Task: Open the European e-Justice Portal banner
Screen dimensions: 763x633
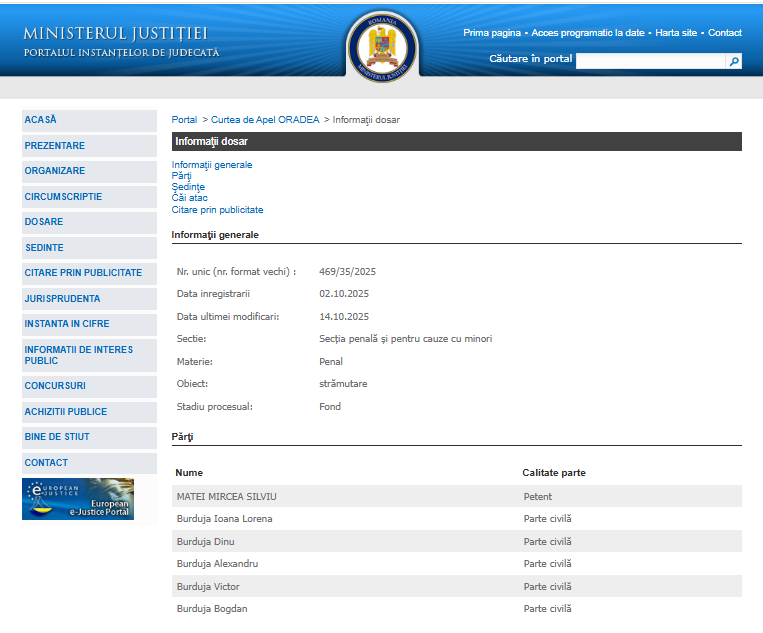Action: [x=78, y=499]
